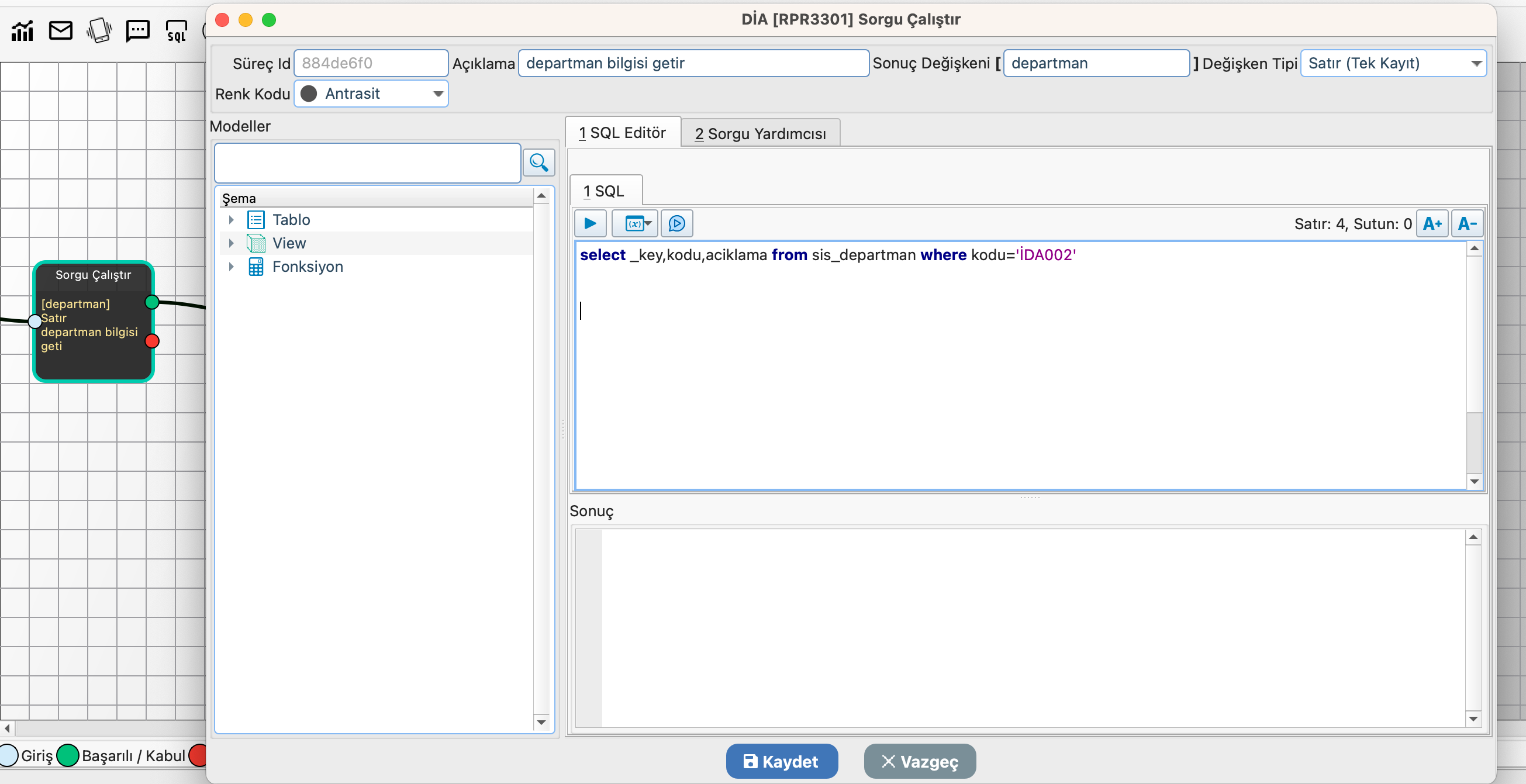The height and width of the screenshot is (784, 1526).
Task: Open the Değişken Tipi dropdown
Action: [1476, 63]
